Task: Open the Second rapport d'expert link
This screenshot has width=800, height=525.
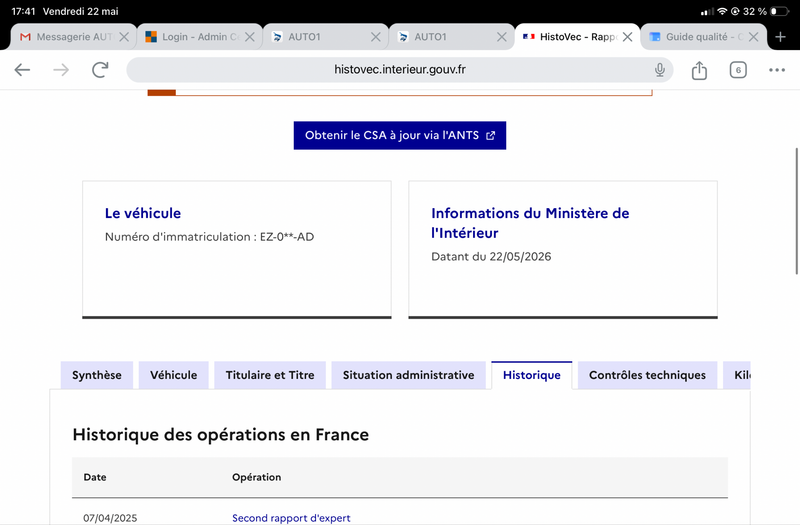Action: coord(291,518)
